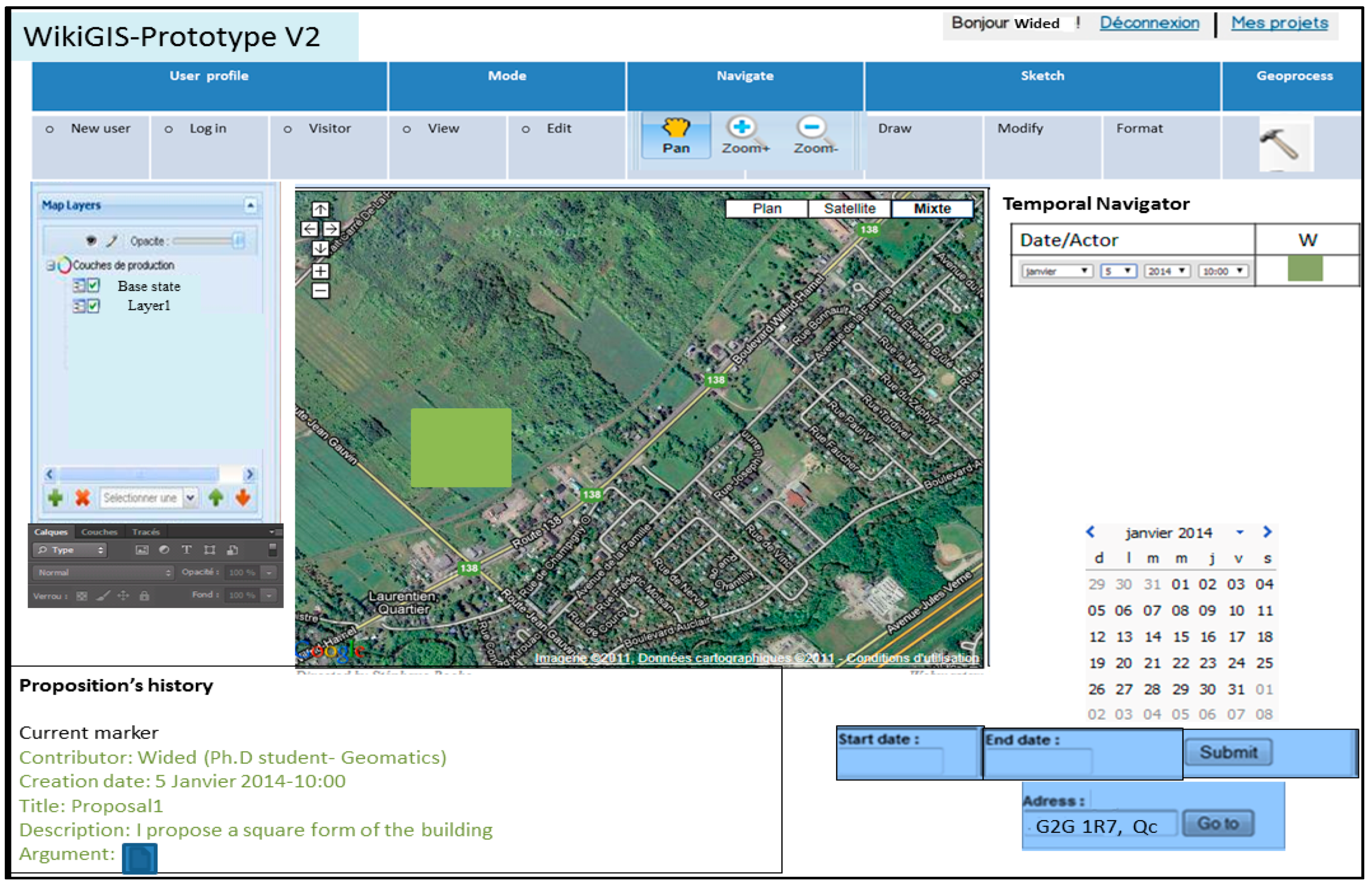Adjust the Opacité slider handle
Image resolution: width=1372 pixels, height=886 pixels.
[x=238, y=241]
